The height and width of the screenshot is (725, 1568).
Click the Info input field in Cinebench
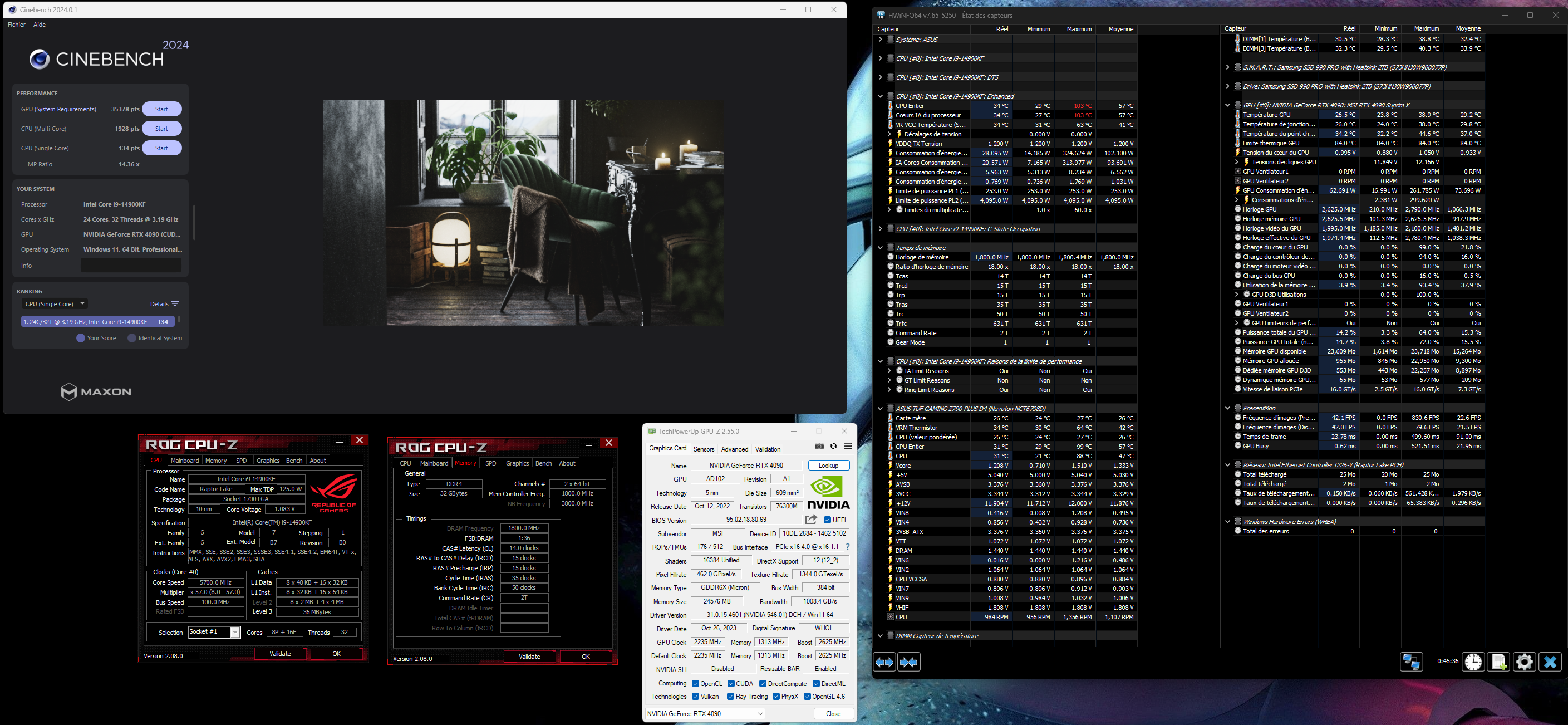click(131, 266)
